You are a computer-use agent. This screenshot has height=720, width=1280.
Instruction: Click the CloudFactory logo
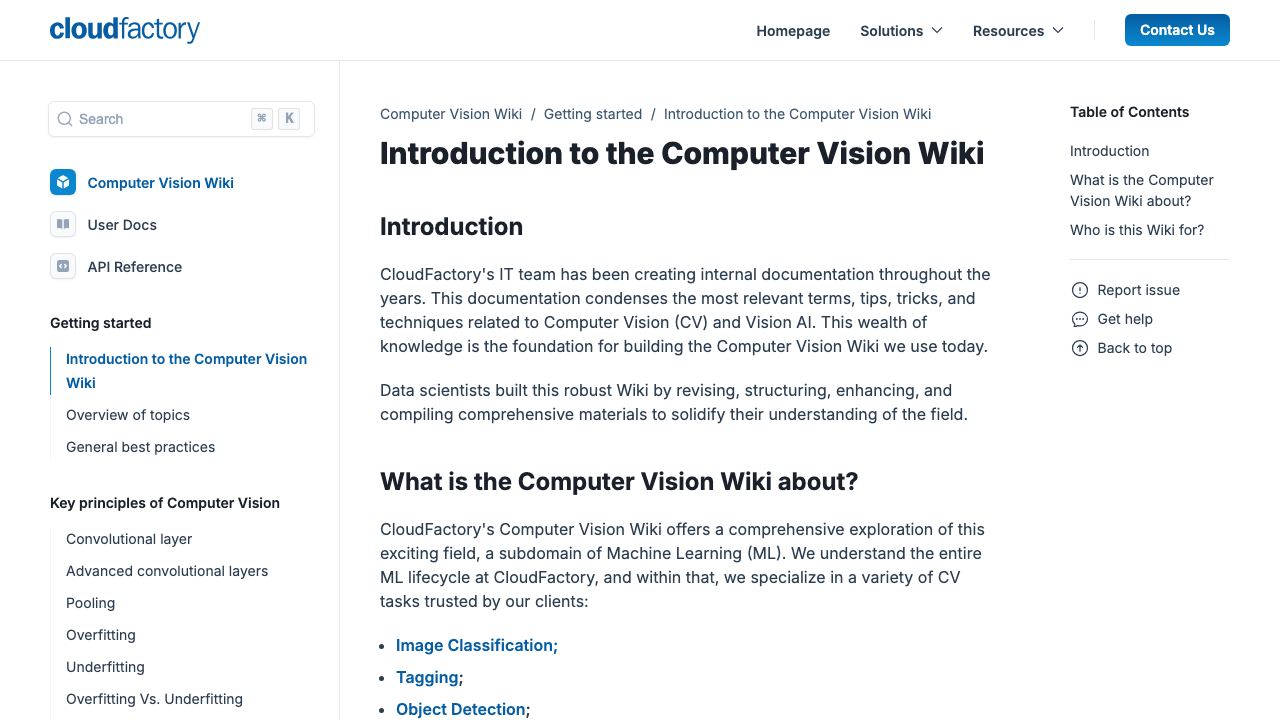(125, 30)
